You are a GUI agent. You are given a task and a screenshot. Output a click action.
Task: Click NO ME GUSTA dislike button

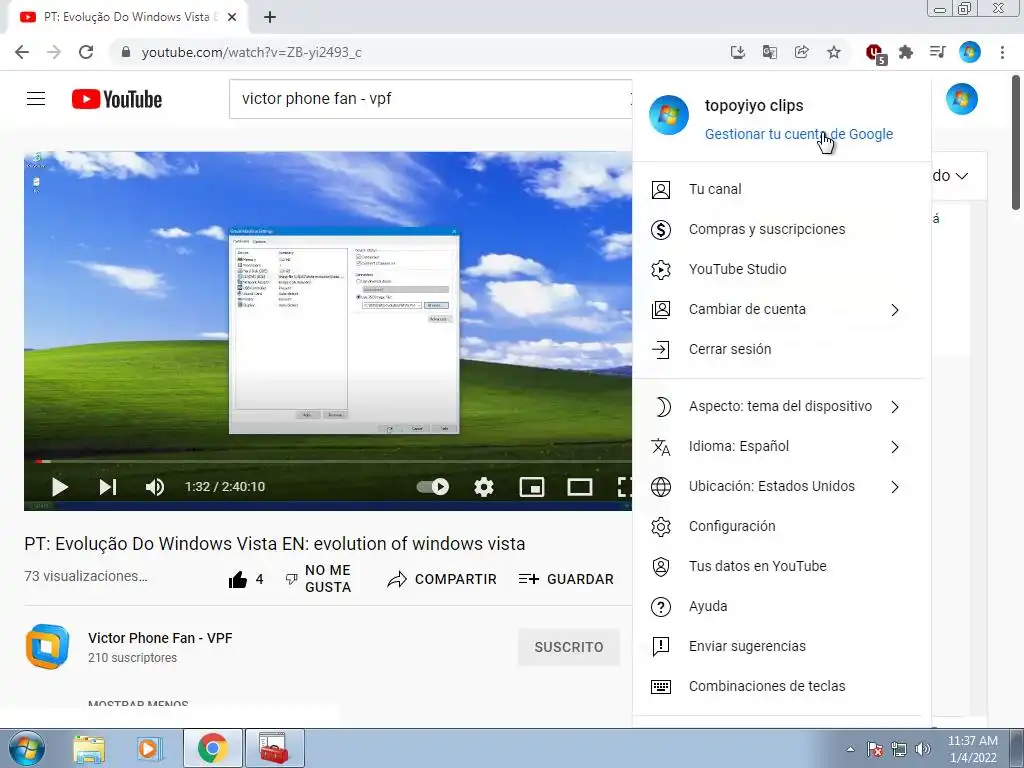pos(319,579)
